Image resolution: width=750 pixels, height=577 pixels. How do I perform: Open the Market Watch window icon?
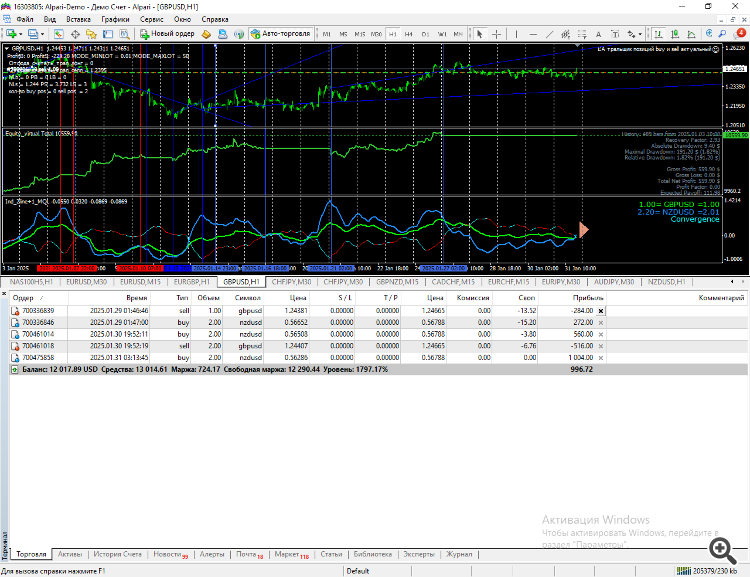(58, 34)
